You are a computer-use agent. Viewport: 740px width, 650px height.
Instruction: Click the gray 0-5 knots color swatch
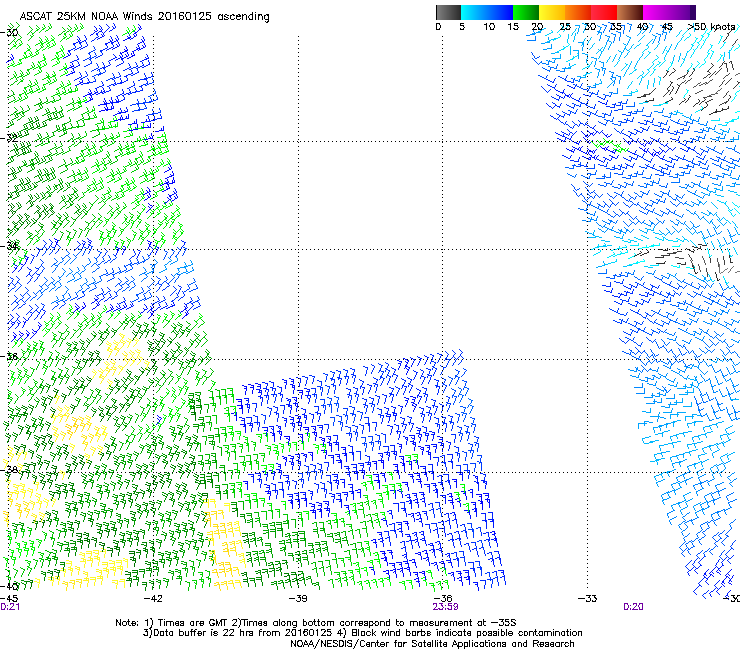pyautogui.click(x=448, y=12)
